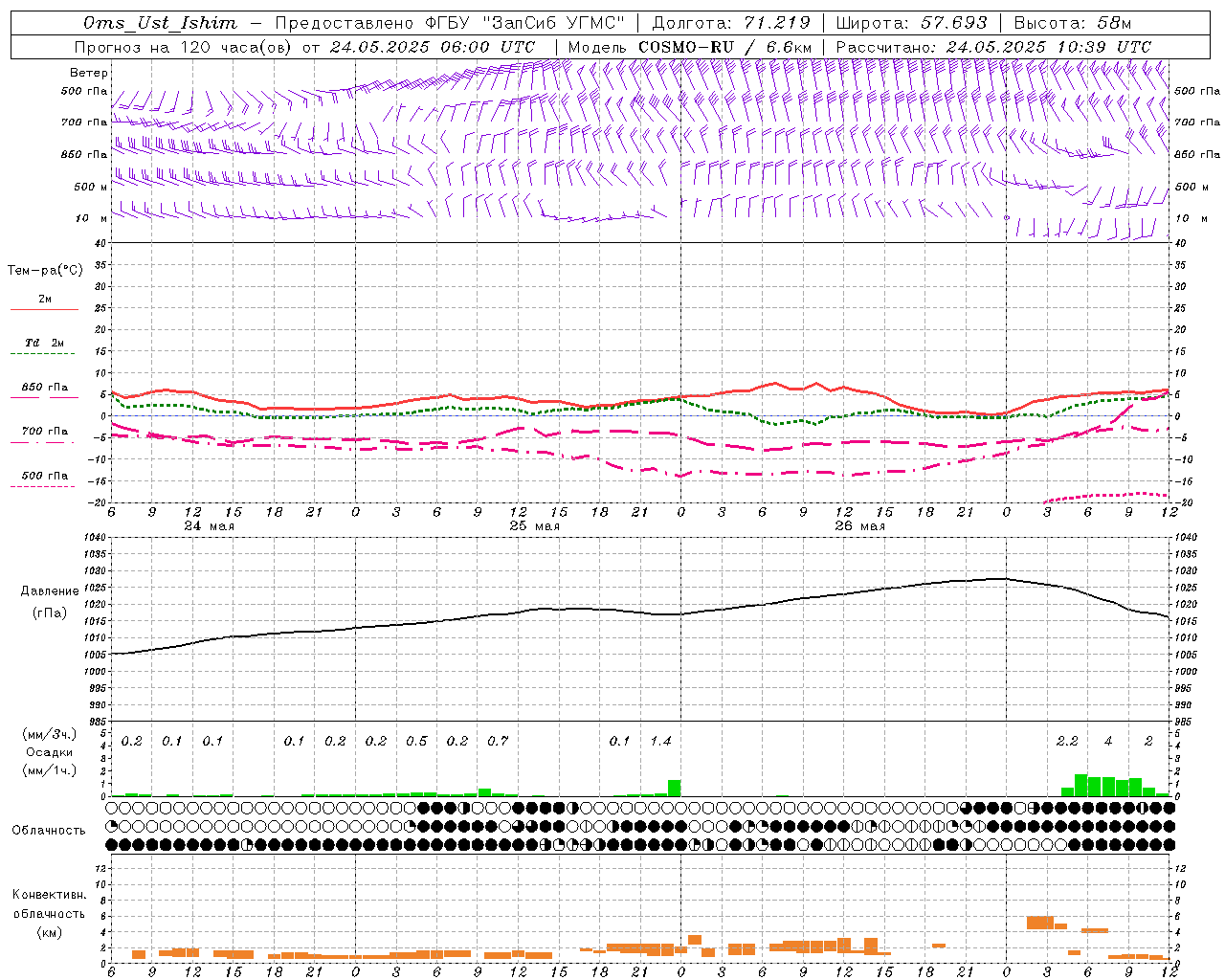Click the Td 2м dew point legend entry

45,343
